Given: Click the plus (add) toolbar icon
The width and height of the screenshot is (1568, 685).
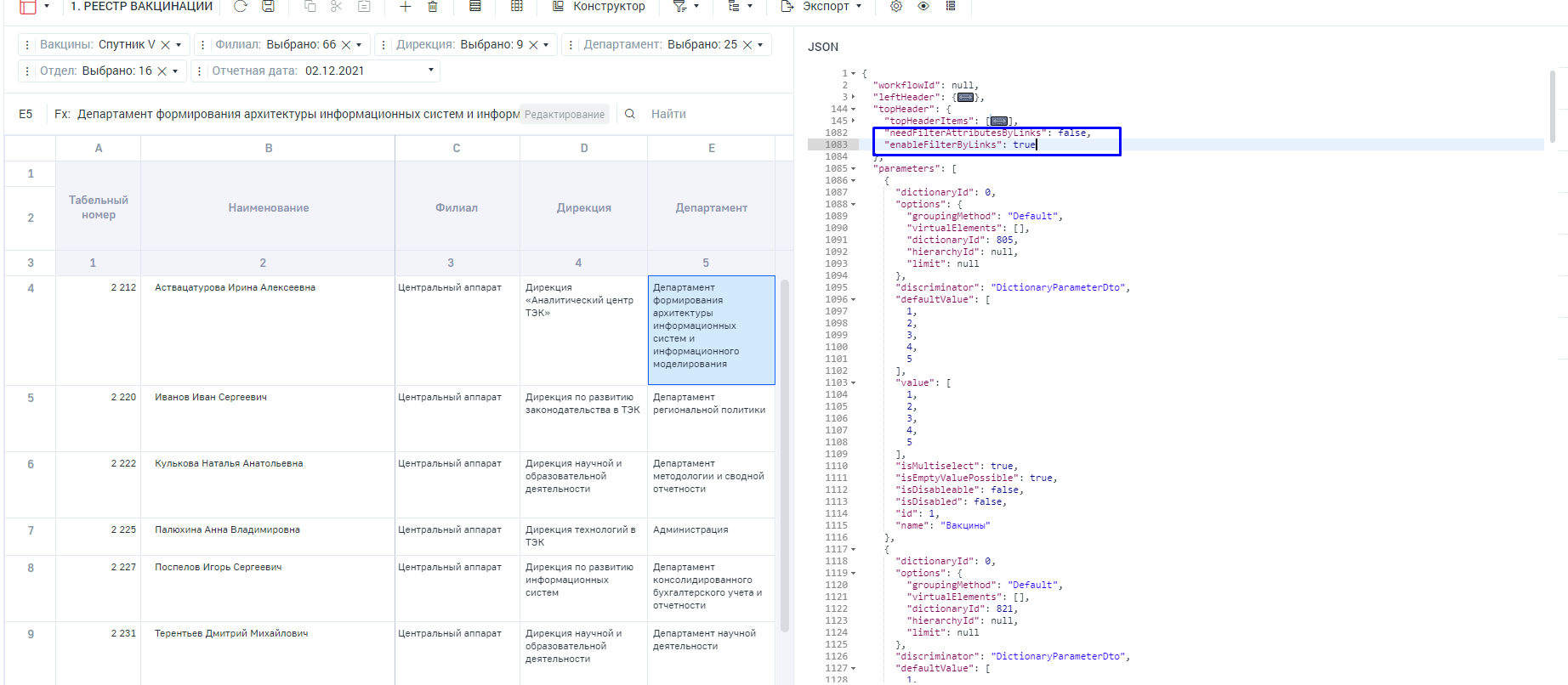Looking at the screenshot, I should [406, 6].
